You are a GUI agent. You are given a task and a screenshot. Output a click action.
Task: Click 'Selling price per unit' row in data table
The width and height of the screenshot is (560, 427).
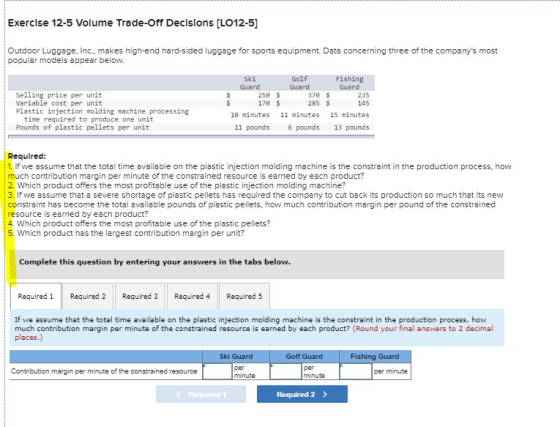tap(191, 95)
